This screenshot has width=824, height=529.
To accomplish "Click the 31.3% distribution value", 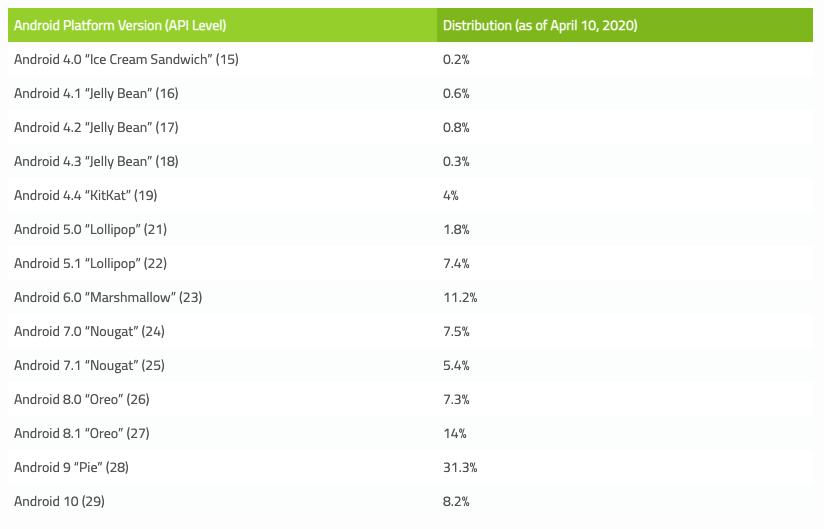I will [x=459, y=467].
